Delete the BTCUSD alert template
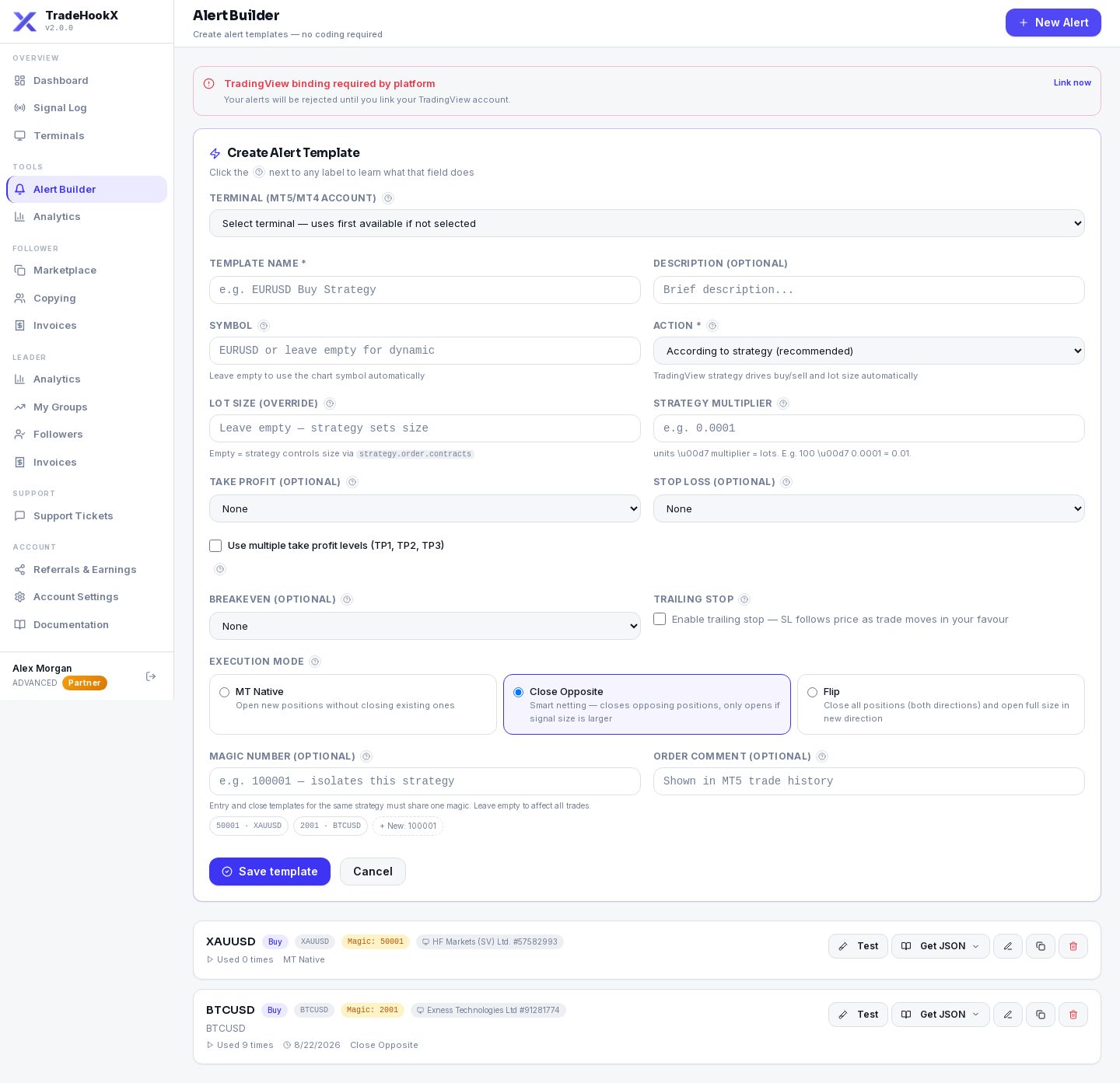 pos(1073,1015)
